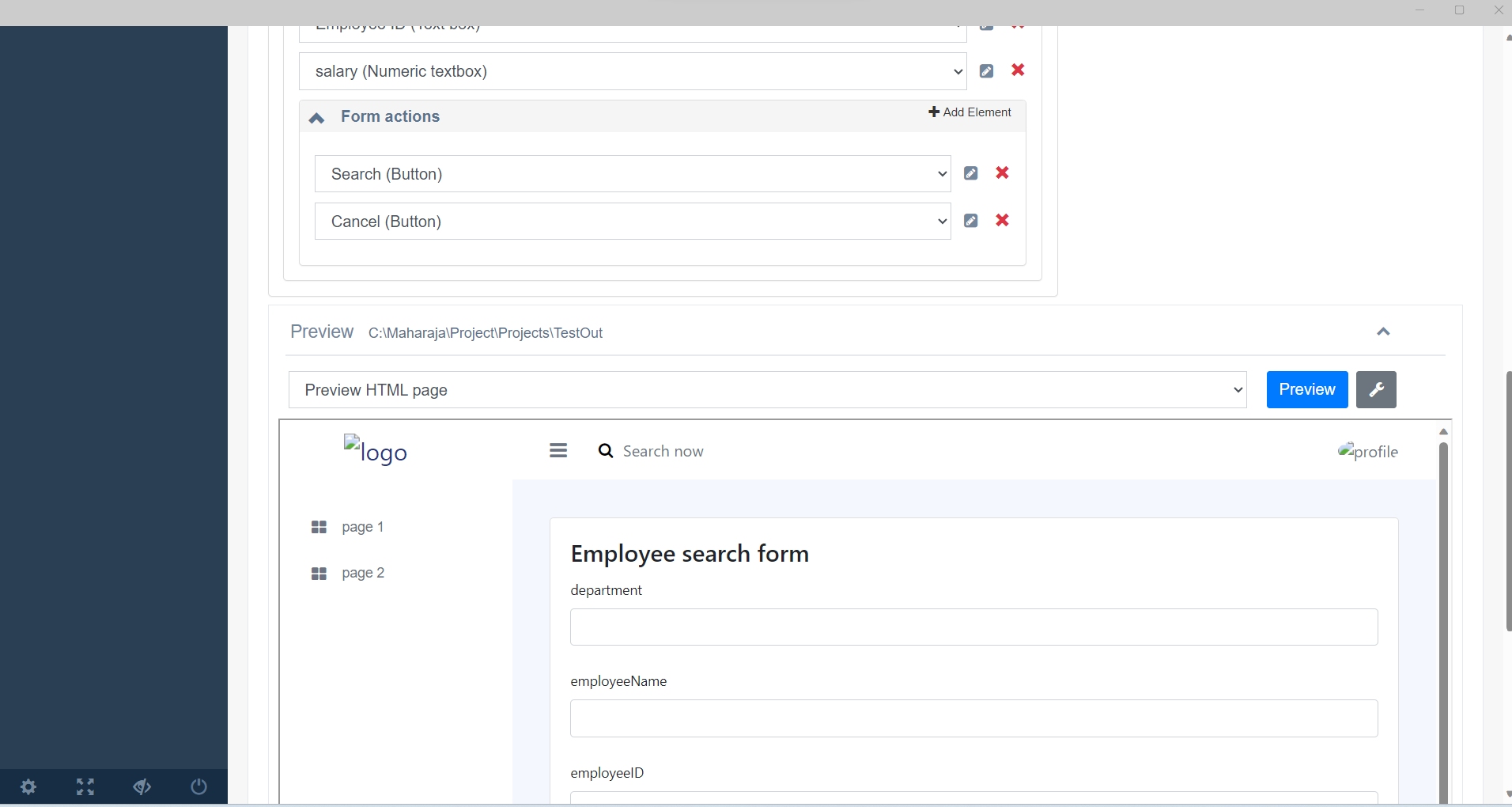Screen dimensions: 1512x807
Task: Click the preview pane vertical scrollbar
Action: 1443,617
